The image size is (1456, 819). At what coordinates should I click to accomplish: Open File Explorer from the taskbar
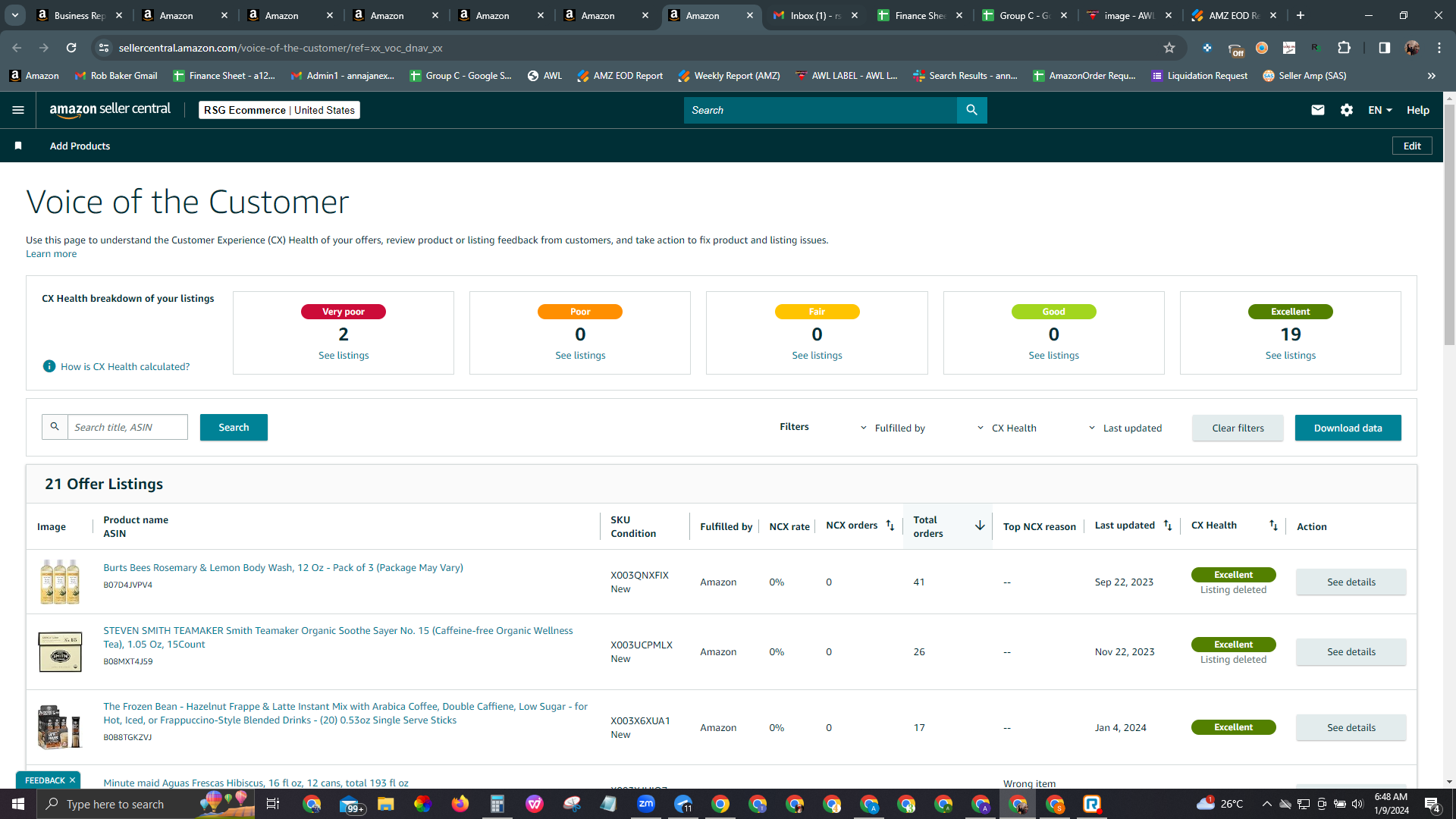click(x=386, y=804)
